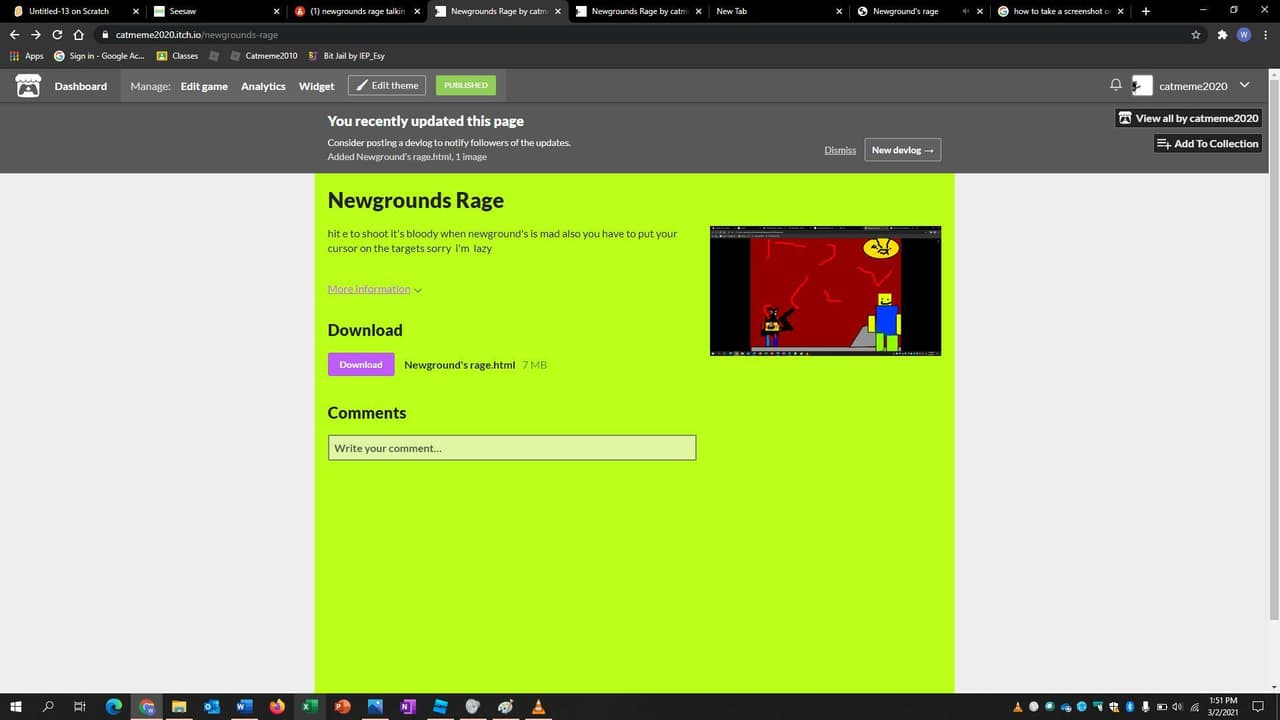Expand More information section

point(375,289)
